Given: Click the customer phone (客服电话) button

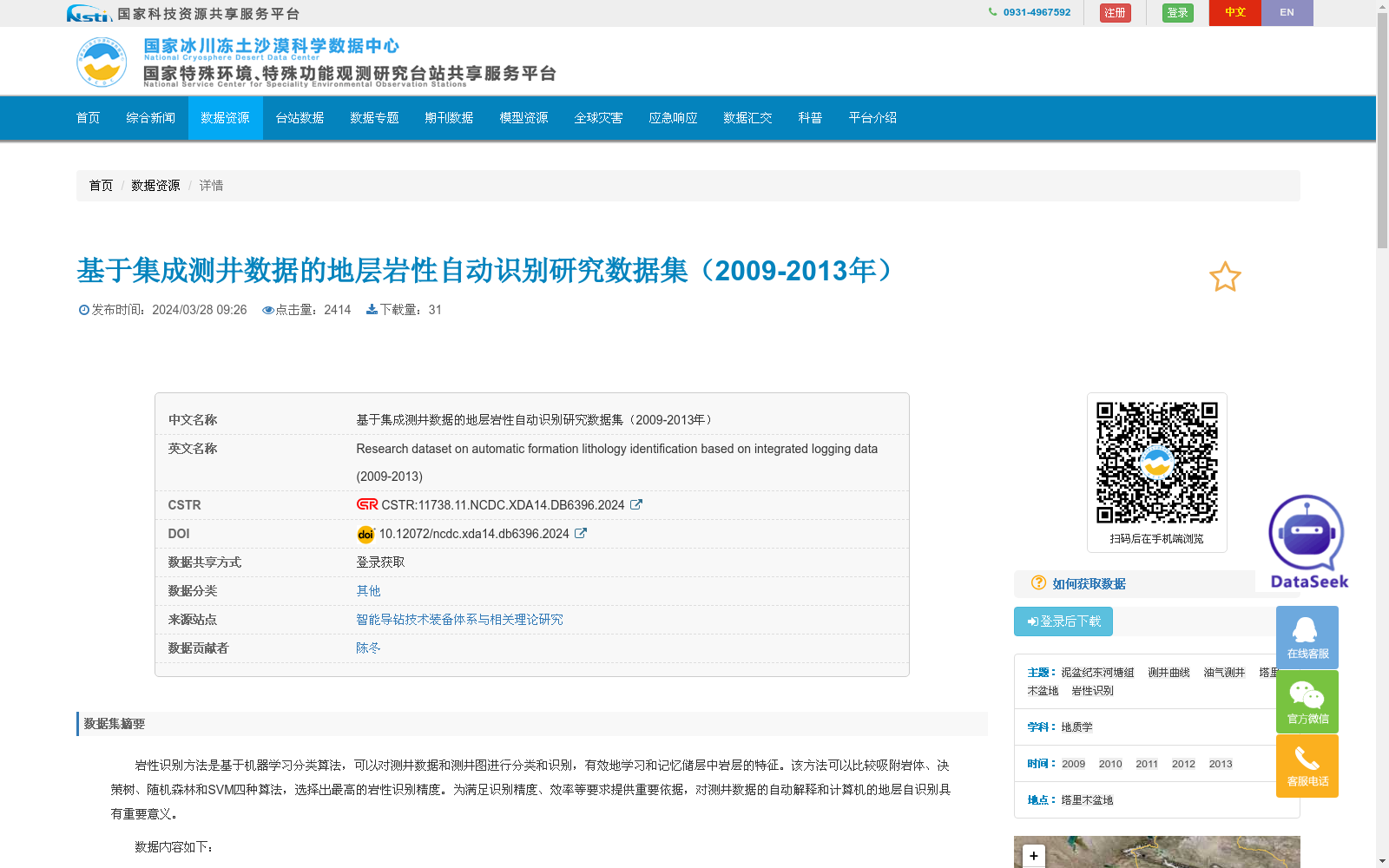Looking at the screenshot, I should [x=1307, y=766].
